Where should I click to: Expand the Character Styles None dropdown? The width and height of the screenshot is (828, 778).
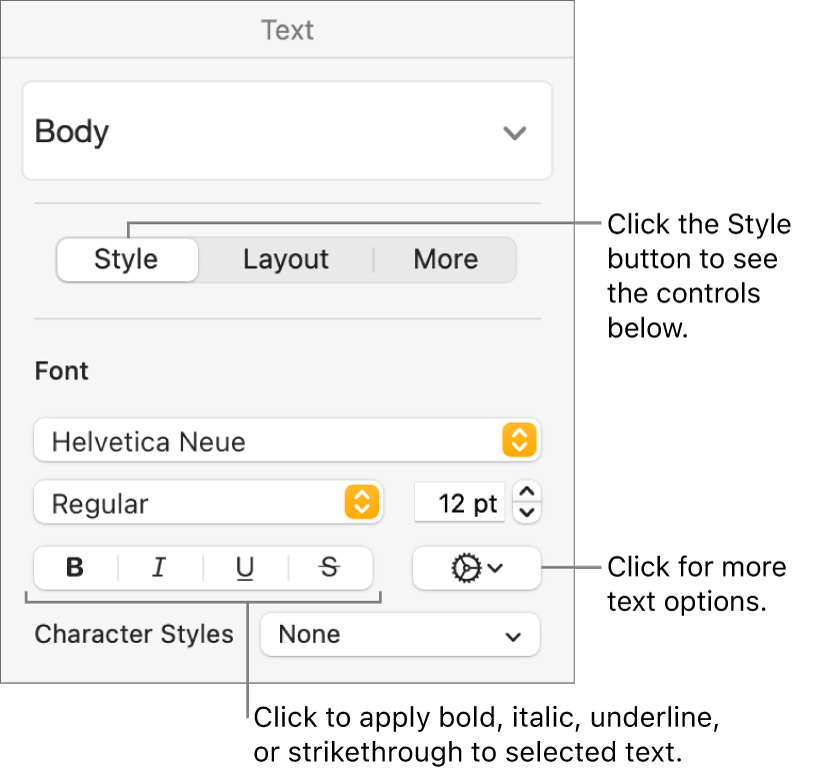[400, 634]
